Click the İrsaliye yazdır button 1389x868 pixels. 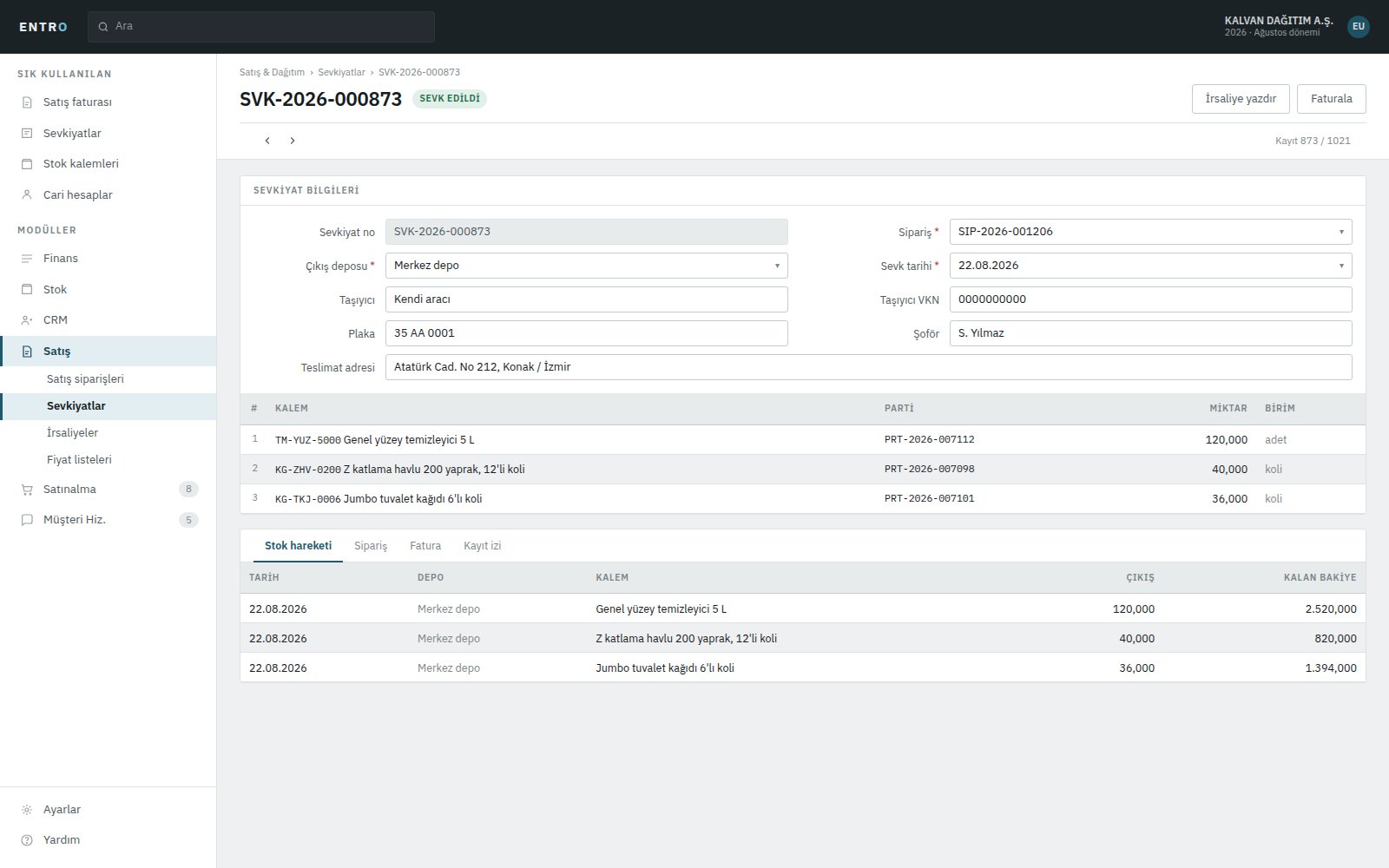pyautogui.click(x=1241, y=99)
